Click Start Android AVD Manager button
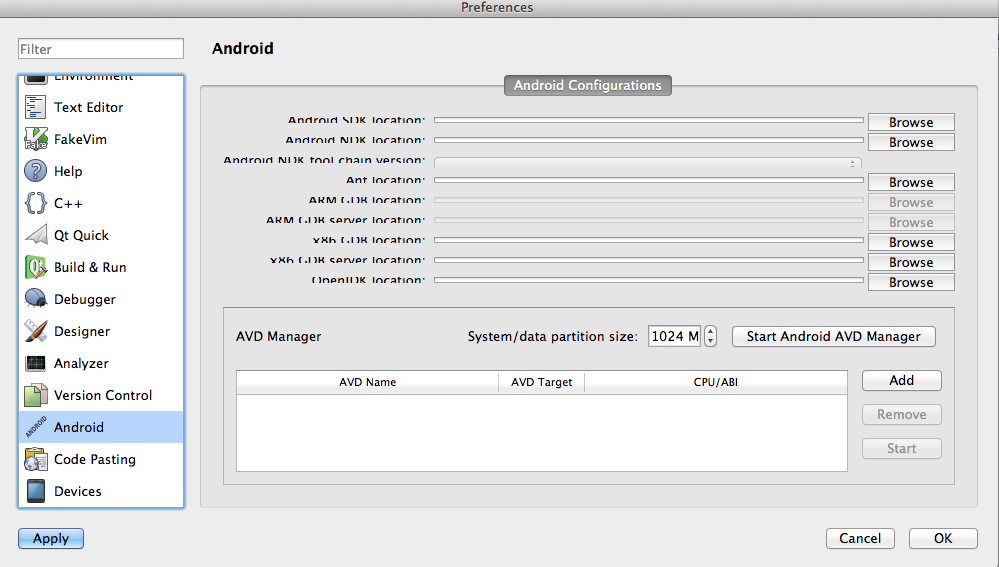This screenshot has width=999, height=567. click(833, 336)
